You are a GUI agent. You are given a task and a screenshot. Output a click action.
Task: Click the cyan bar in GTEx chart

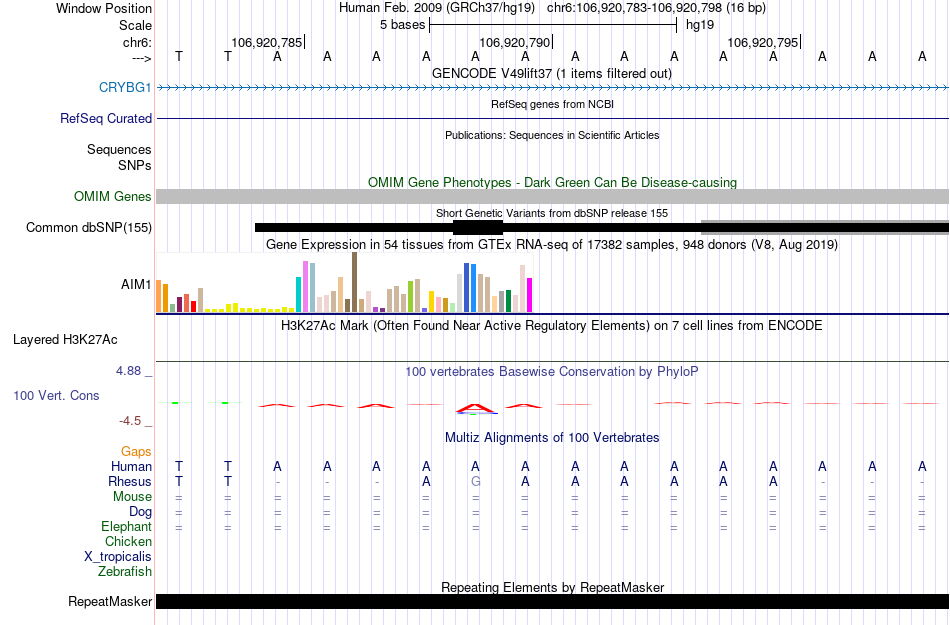[299, 294]
